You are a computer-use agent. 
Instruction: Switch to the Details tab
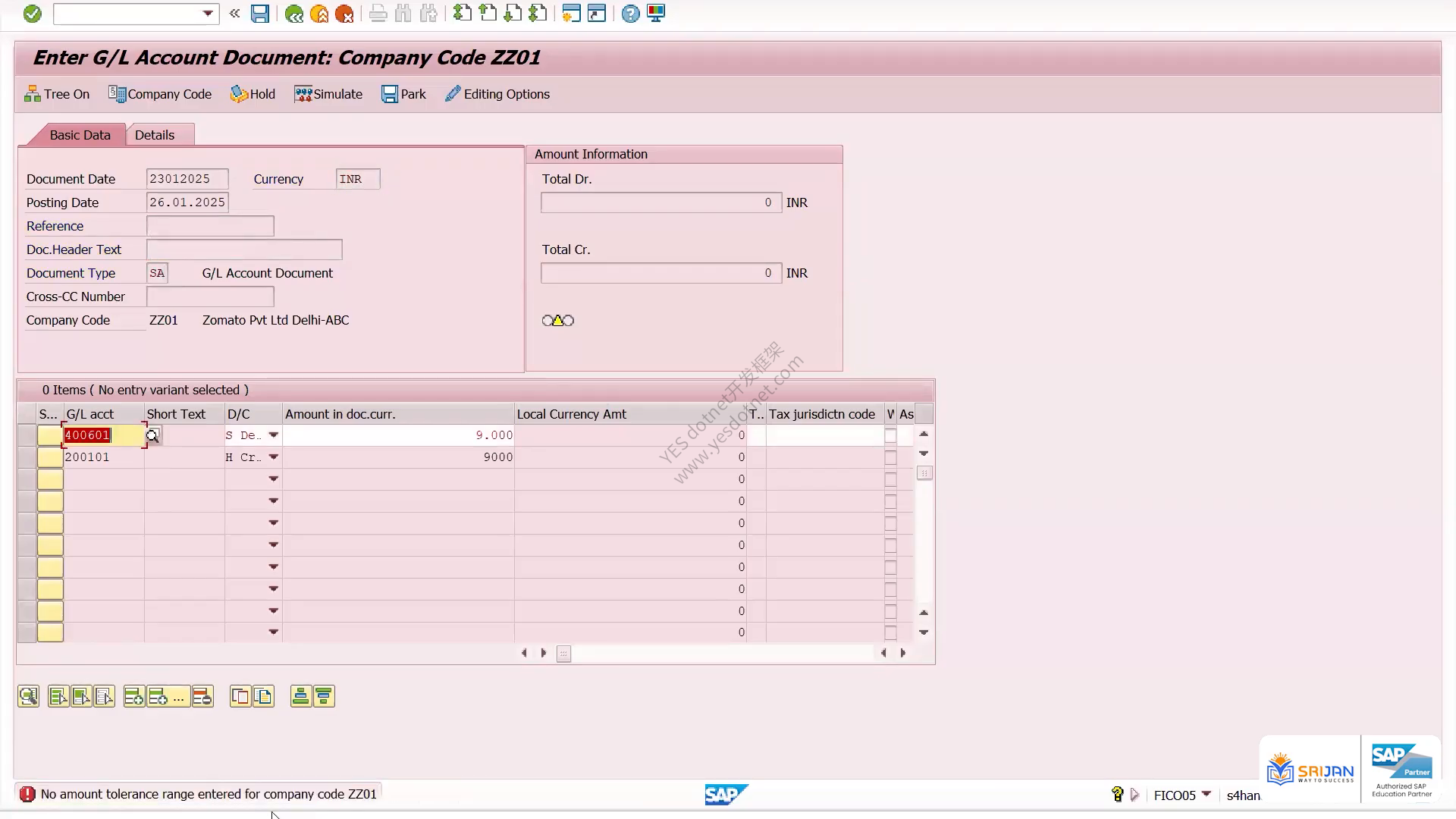click(x=155, y=135)
